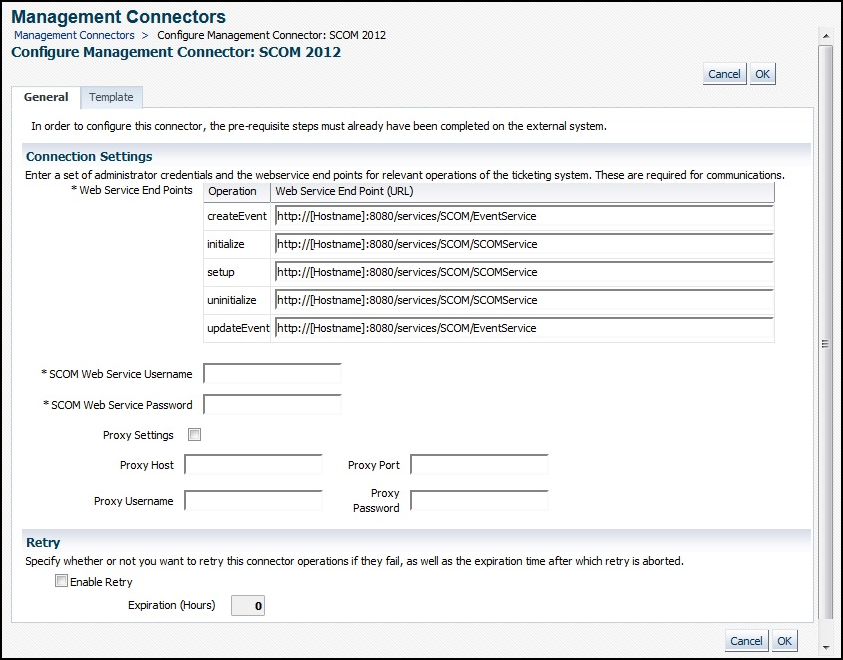Screen dimensions: 843x660
Task: Click the Proxy Port input field
Action: [478, 464]
